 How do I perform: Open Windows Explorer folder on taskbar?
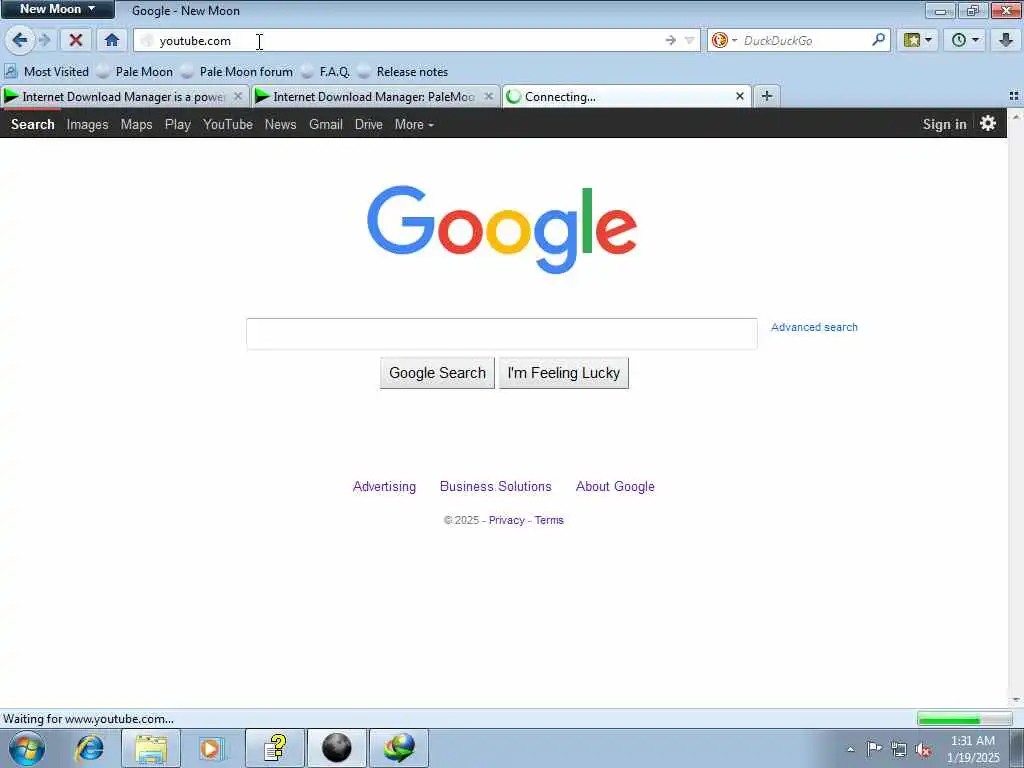click(x=151, y=748)
